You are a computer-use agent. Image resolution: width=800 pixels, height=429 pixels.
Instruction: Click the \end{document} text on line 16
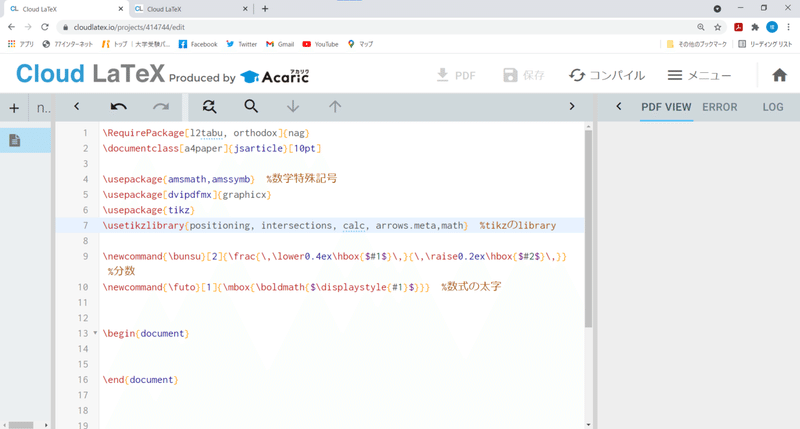click(140, 380)
